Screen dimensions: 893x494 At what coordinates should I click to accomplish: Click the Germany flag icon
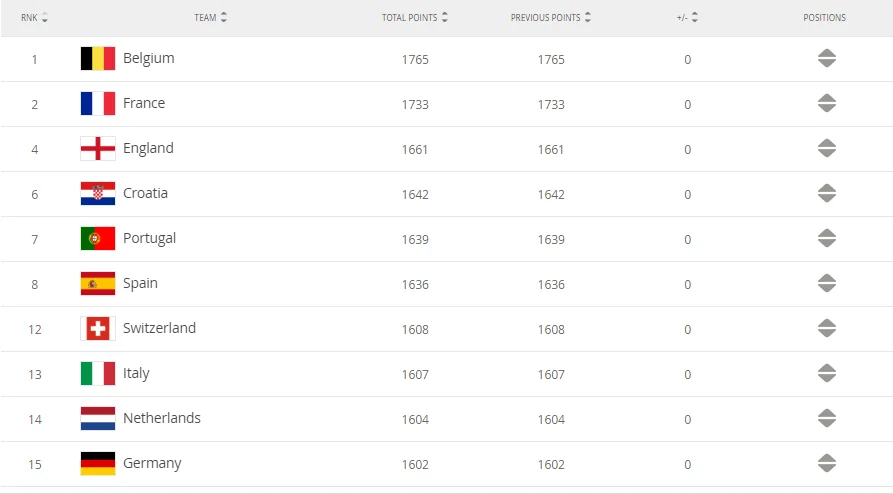[98, 464]
